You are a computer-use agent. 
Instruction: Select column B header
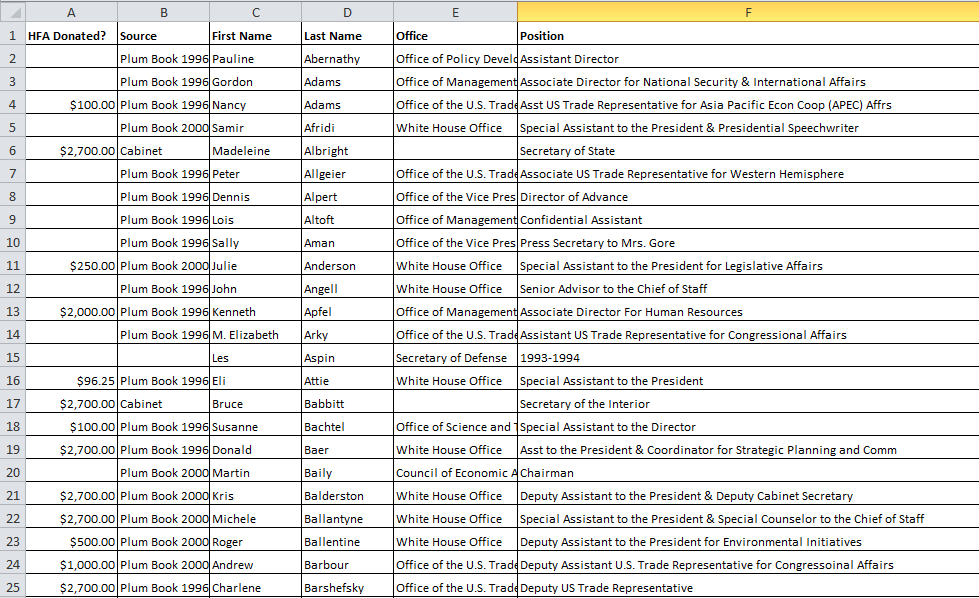click(164, 12)
